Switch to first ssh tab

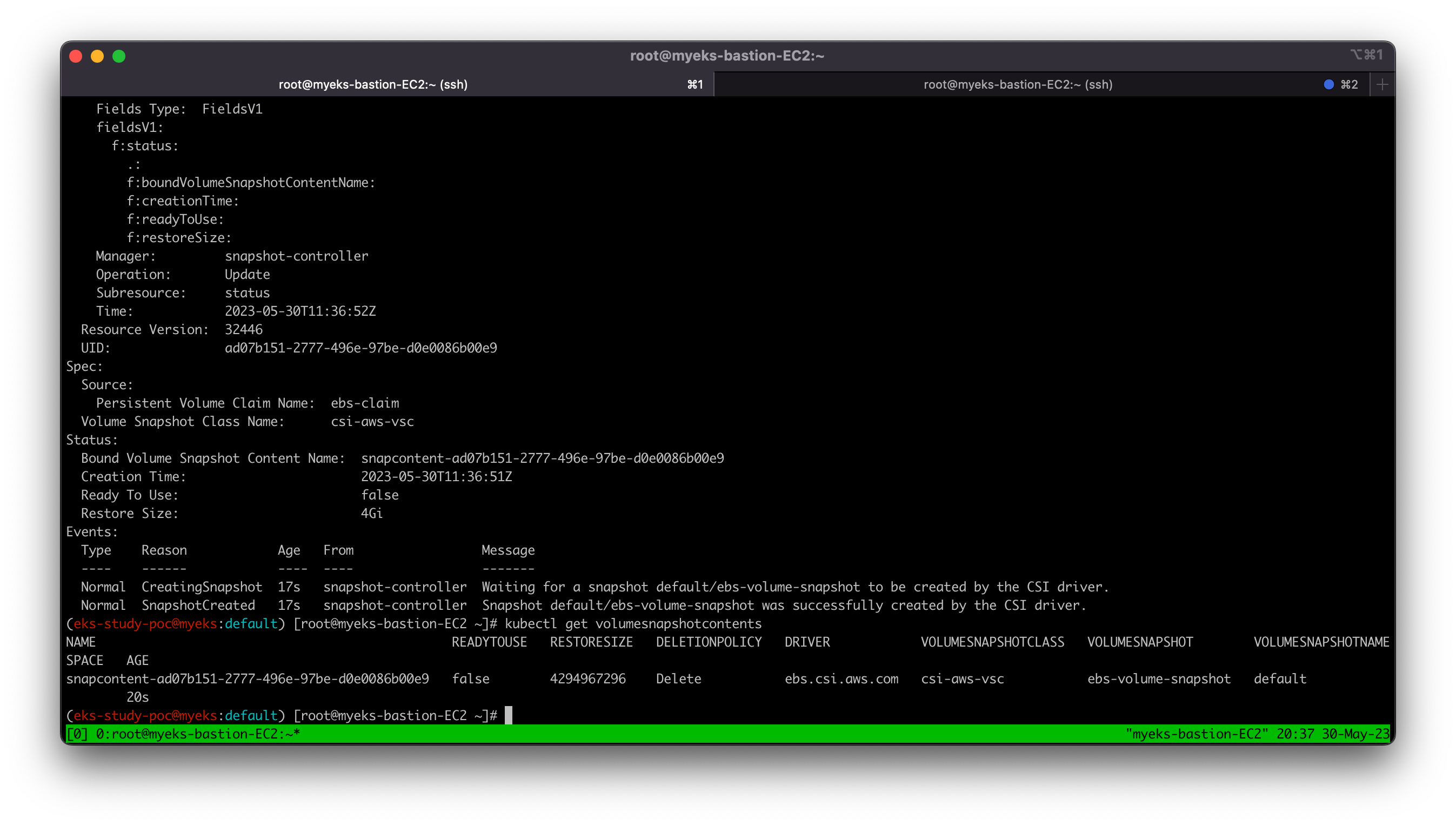(x=372, y=84)
